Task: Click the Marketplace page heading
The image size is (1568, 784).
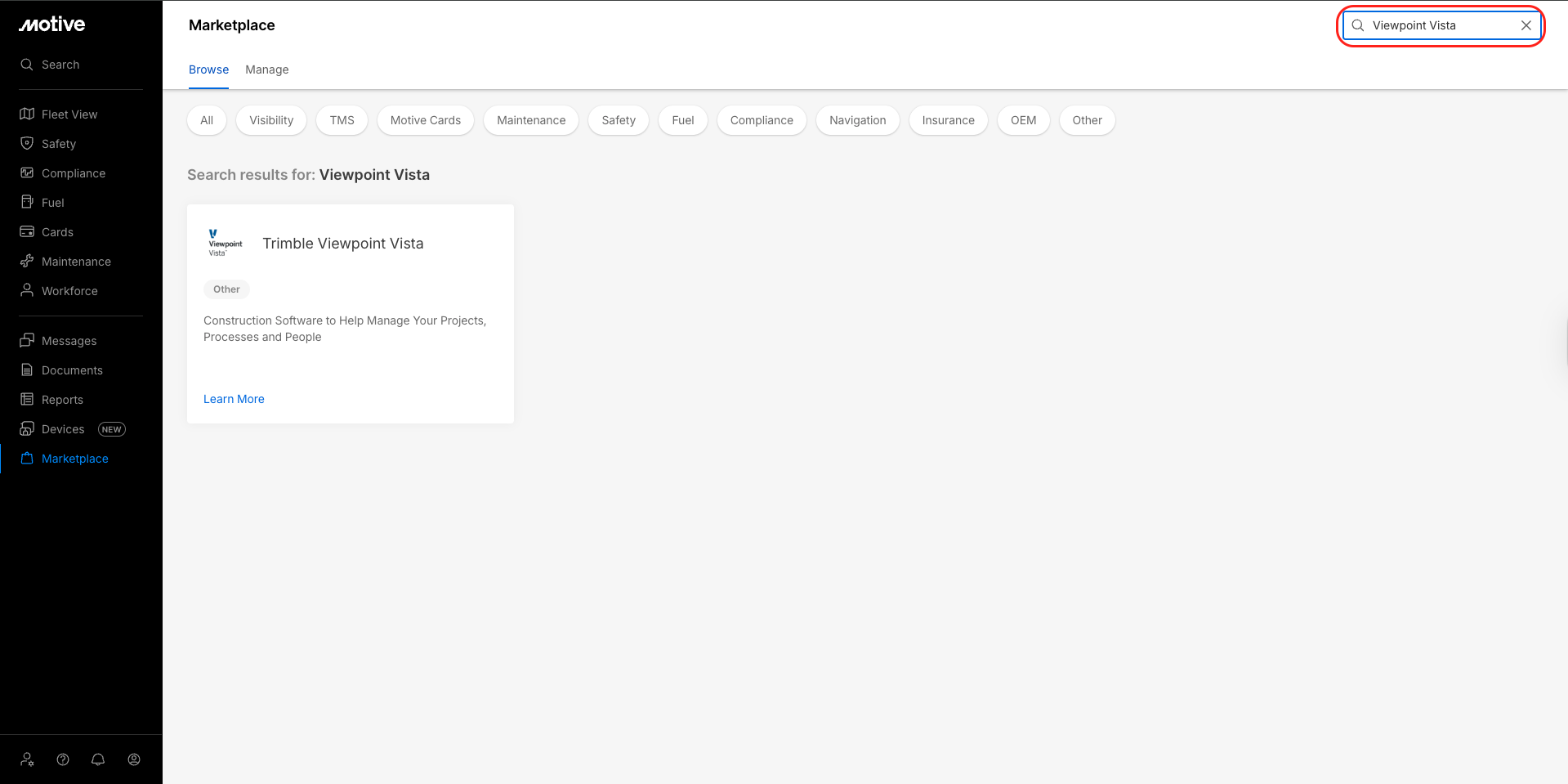Action: pos(232,25)
